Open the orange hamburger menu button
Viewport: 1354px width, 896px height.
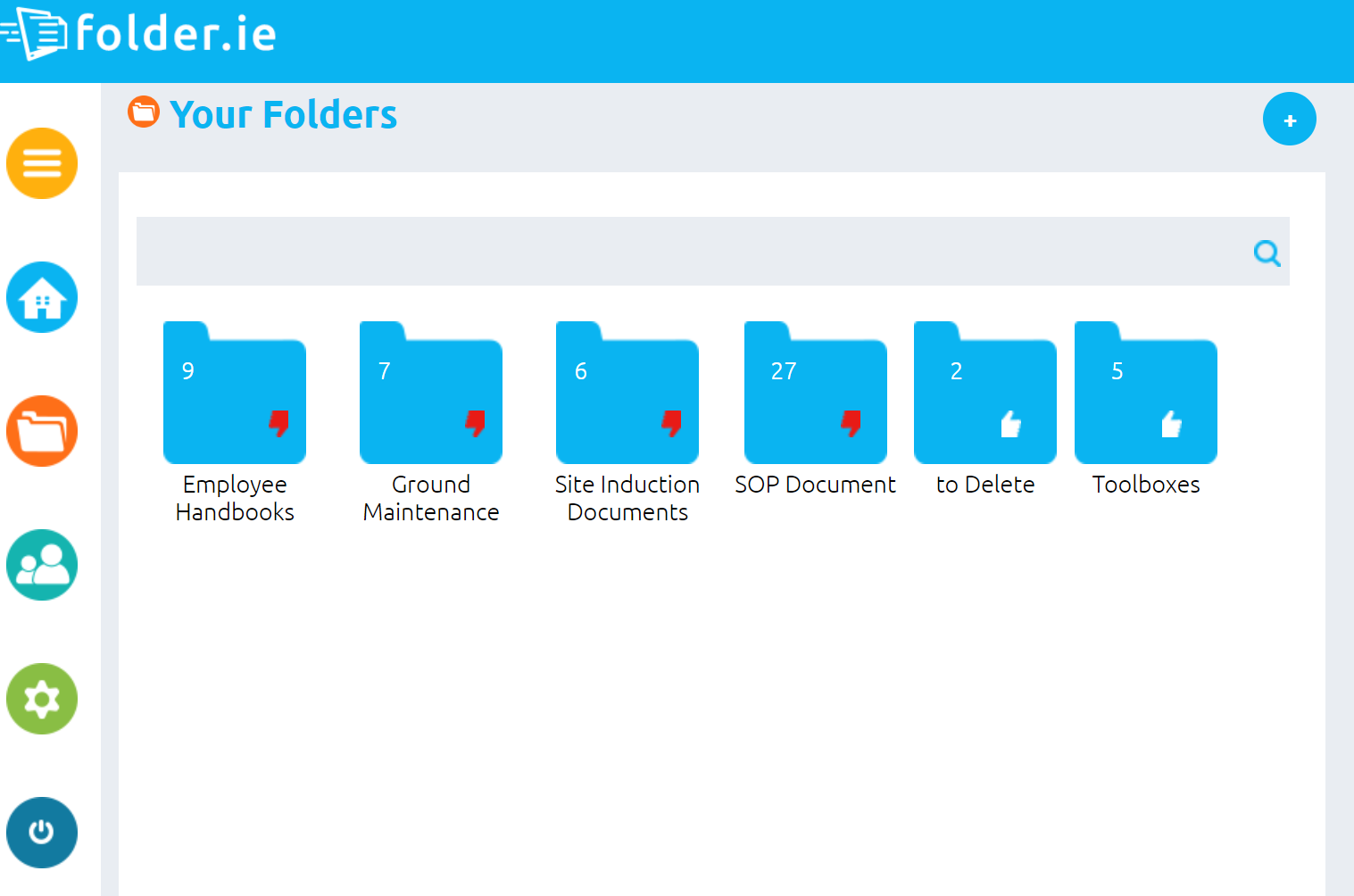(x=42, y=163)
